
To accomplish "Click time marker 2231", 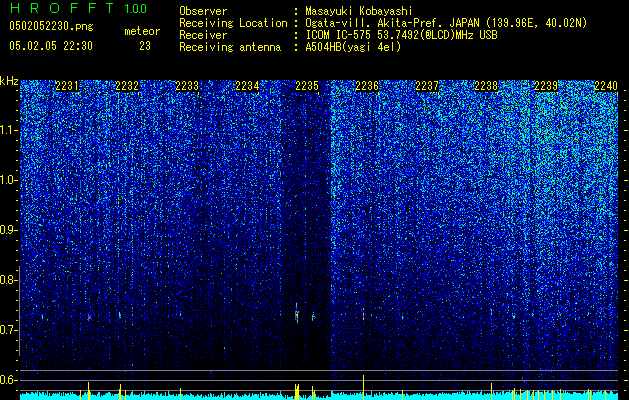I will click(x=67, y=86).
